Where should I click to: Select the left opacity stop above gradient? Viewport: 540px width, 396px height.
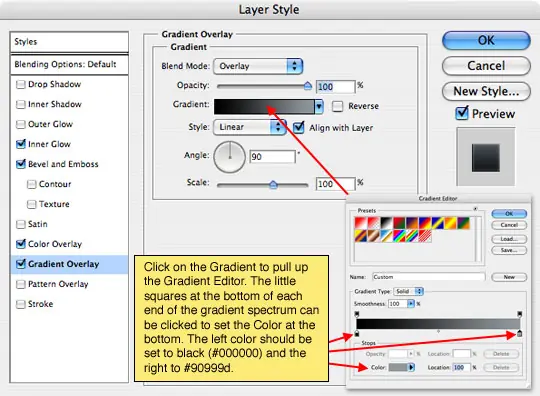click(357, 314)
